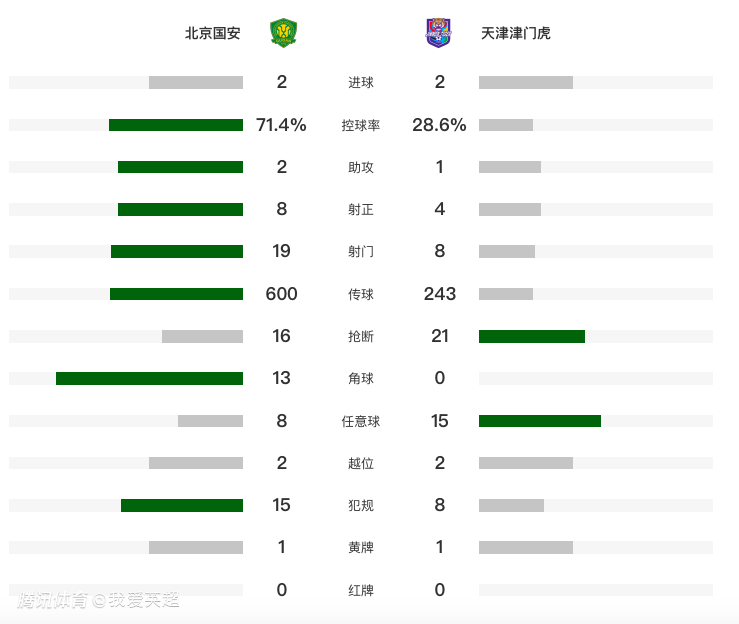Click Tianjin's gray 越位 offside bar
The width and height of the screenshot is (739, 624).
coord(526,463)
